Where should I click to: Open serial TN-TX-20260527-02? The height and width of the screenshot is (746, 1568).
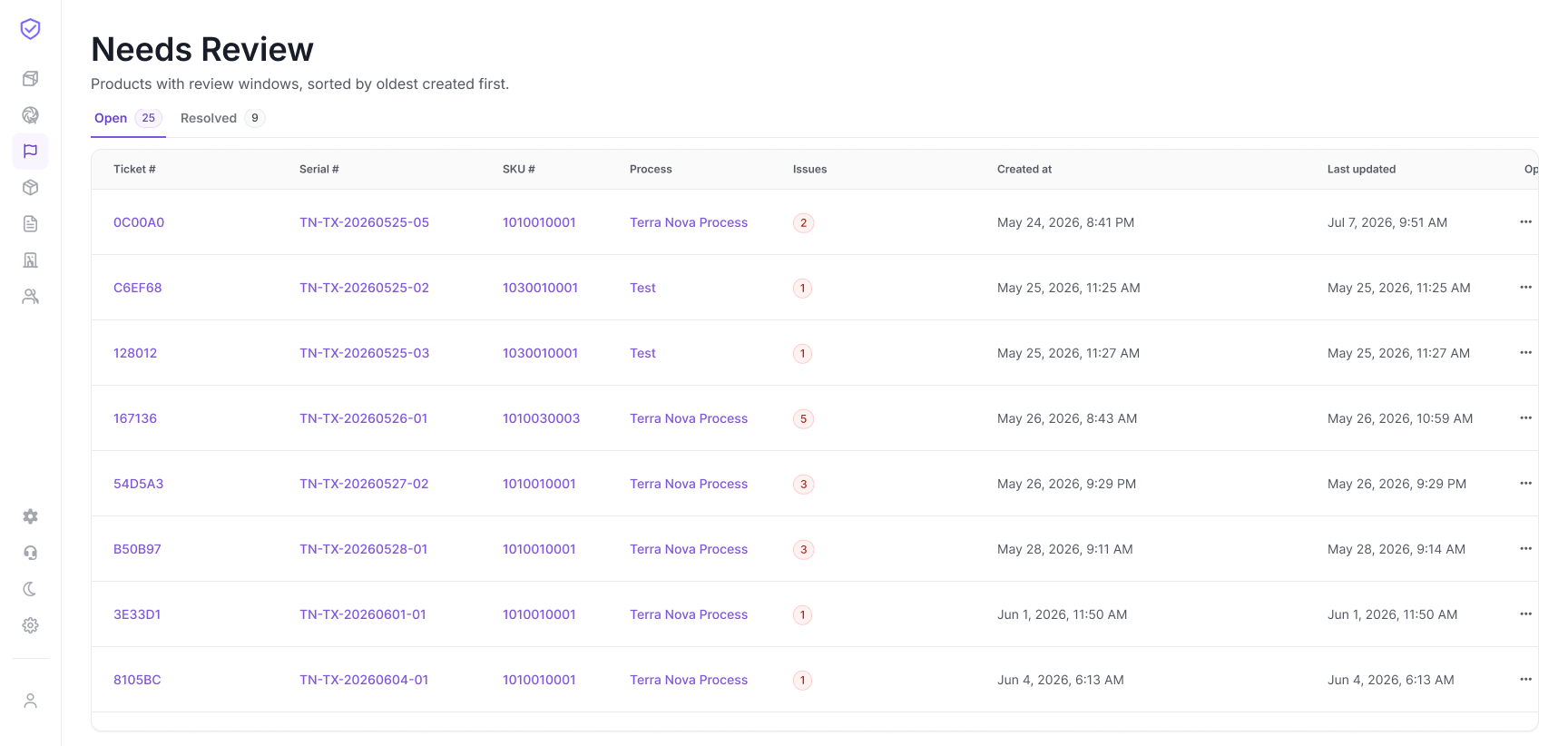point(364,484)
